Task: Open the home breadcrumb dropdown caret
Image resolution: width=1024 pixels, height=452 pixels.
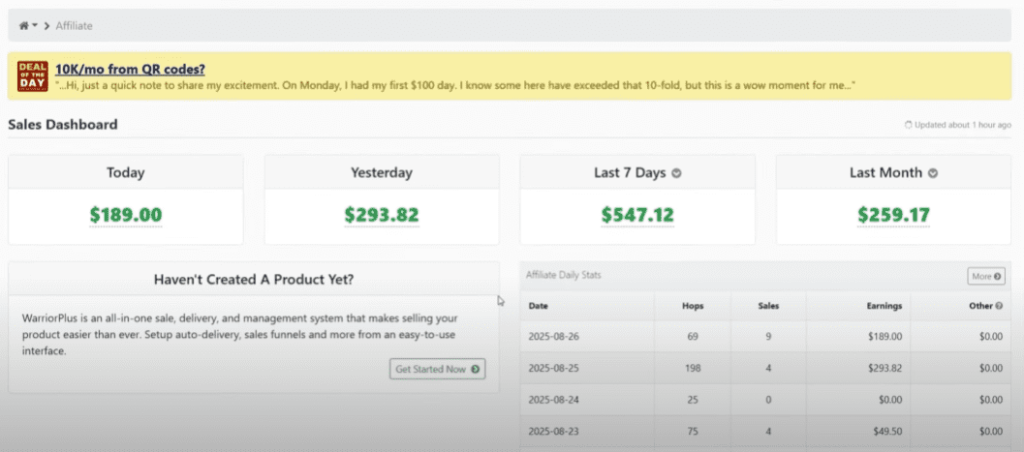Action: (x=35, y=25)
